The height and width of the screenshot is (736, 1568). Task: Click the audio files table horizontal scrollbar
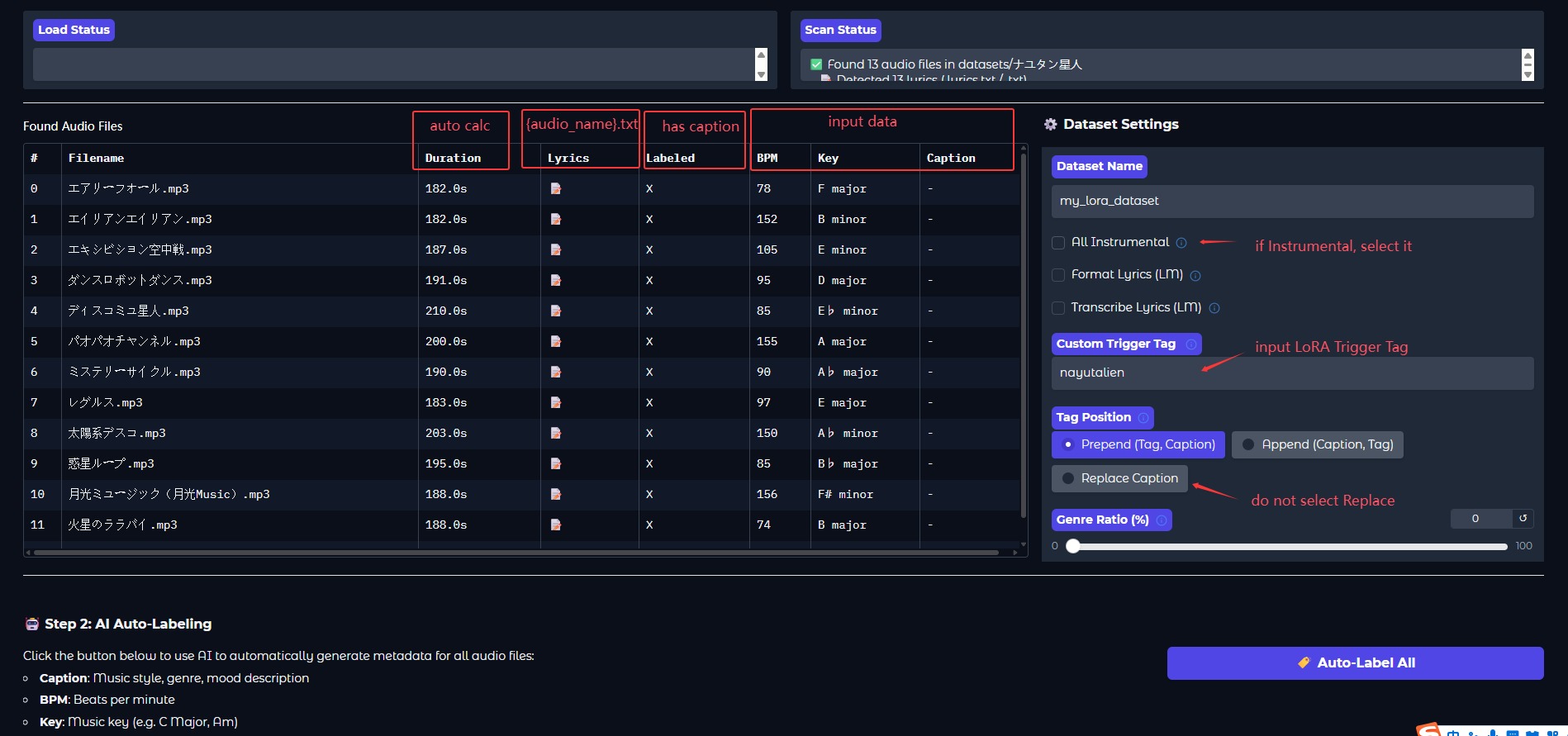pos(516,553)
